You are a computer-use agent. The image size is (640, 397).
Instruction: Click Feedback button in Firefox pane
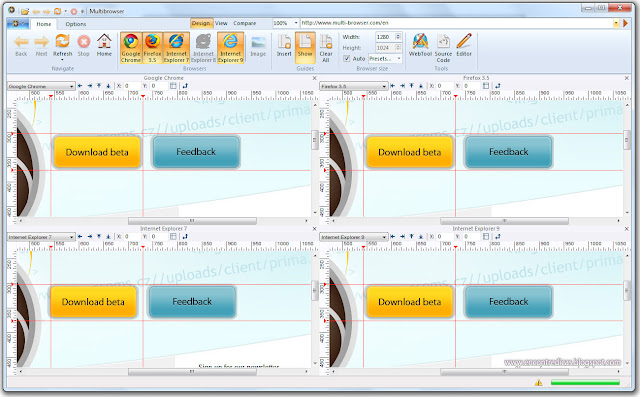tap(509, 152)
